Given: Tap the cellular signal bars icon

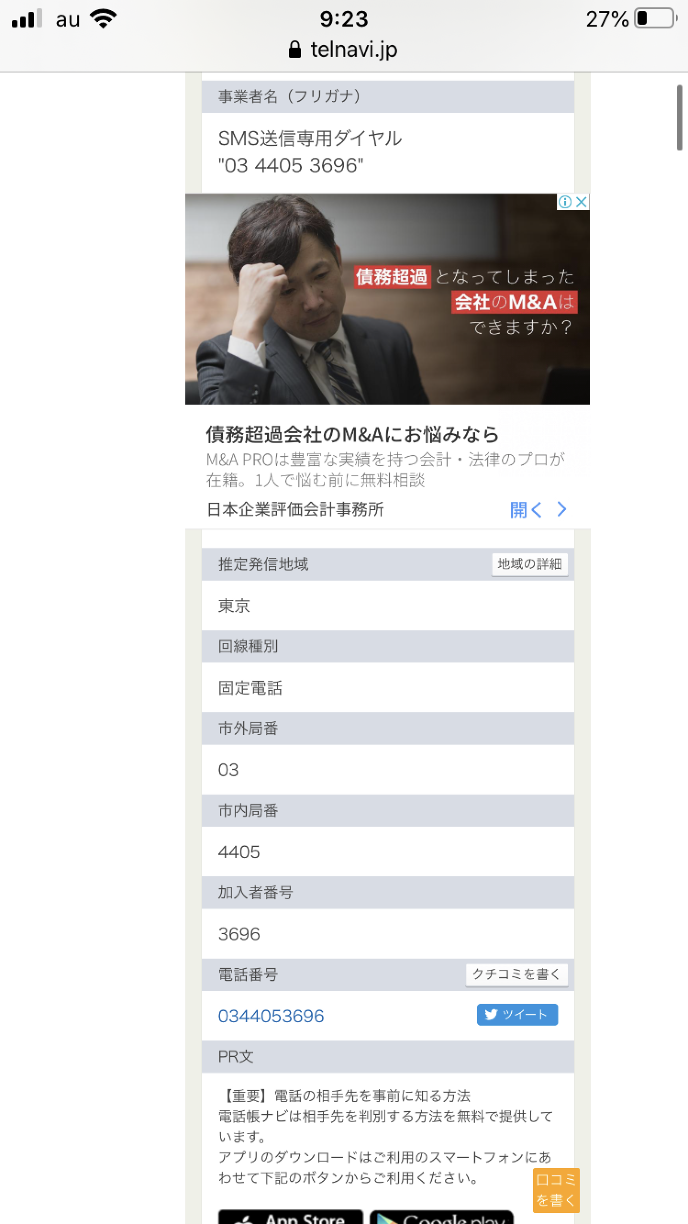Looking at the screenshot, I should tap(27, 19).
